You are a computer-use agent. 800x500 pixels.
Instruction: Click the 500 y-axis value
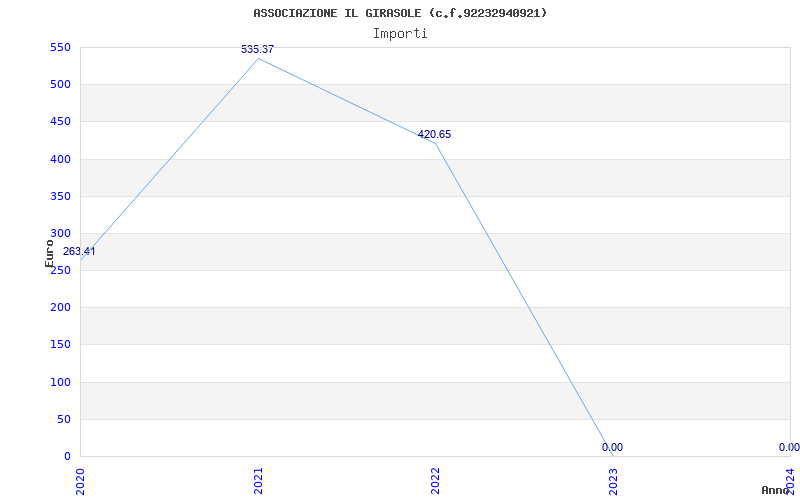click(x=60, y=85)
